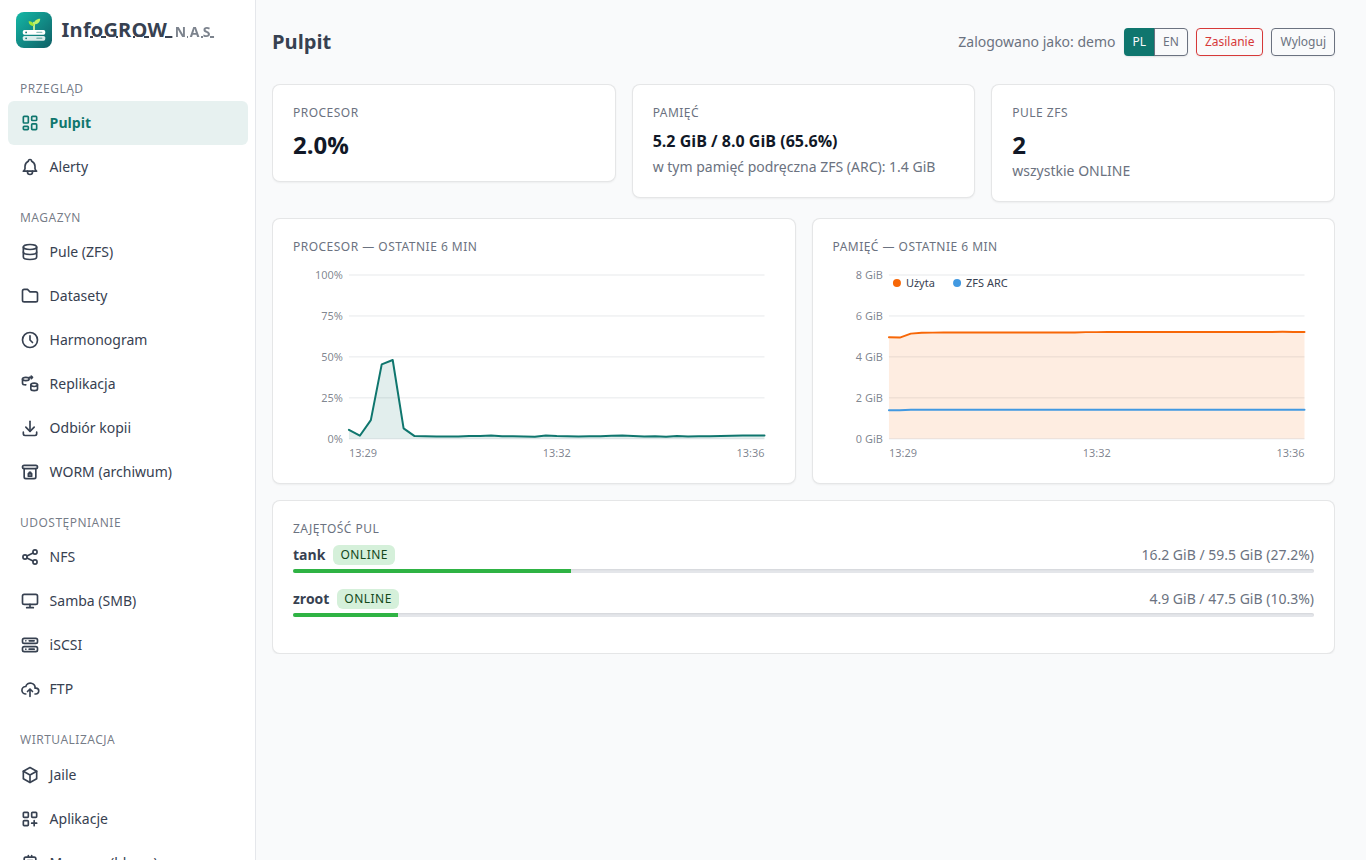Click the tank ONLINE status badge
The width and height of the screenshot is (1366, 860).
(364, 554)
